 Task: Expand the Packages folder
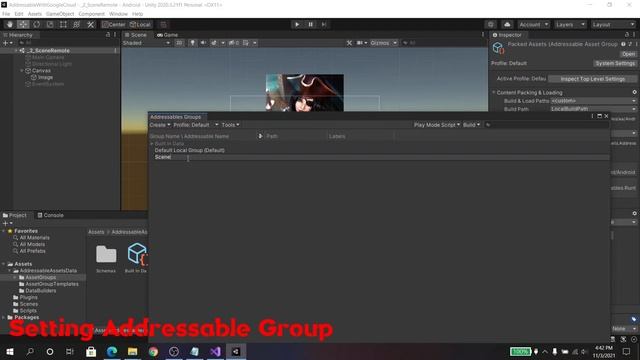[4, 317]
